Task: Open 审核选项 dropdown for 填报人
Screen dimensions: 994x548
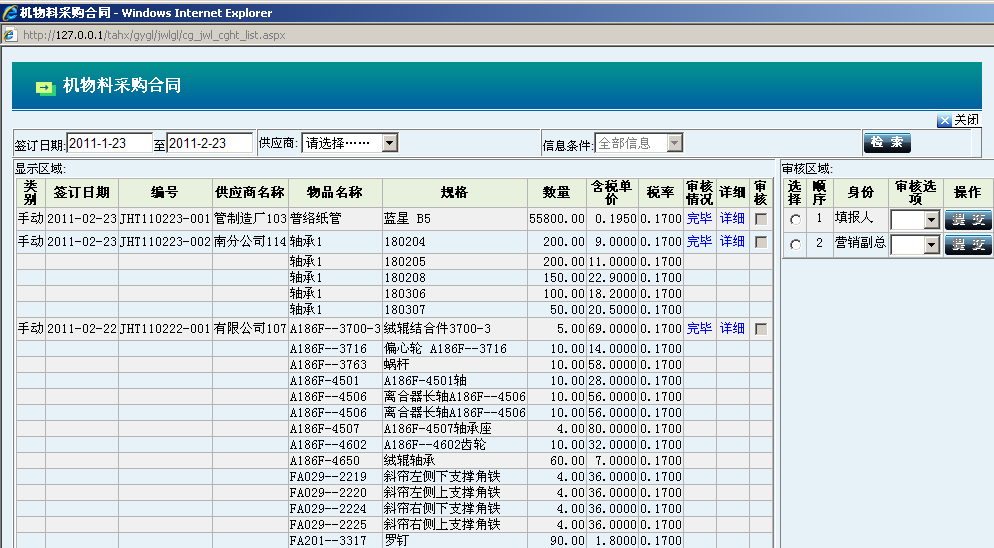Action: (x=931, y=220)
